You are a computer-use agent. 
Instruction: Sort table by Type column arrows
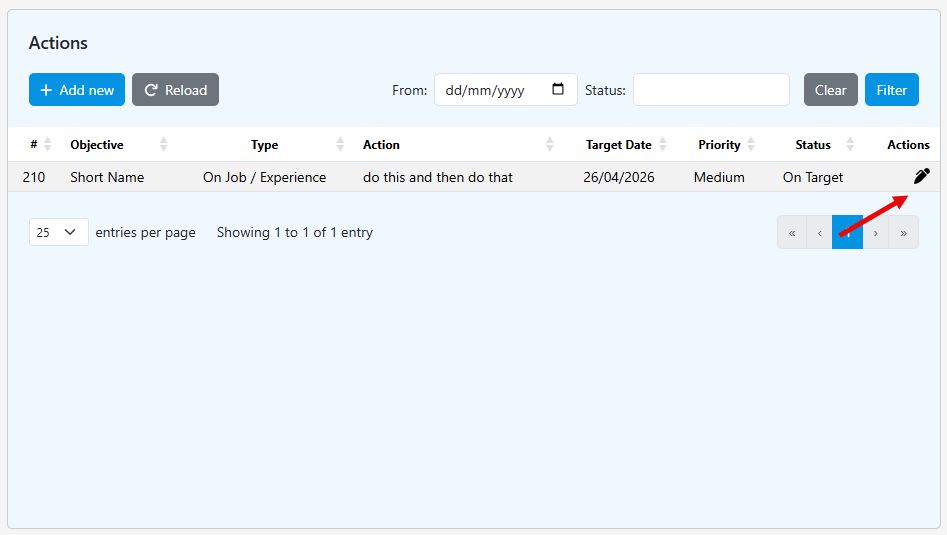[340, 144]
